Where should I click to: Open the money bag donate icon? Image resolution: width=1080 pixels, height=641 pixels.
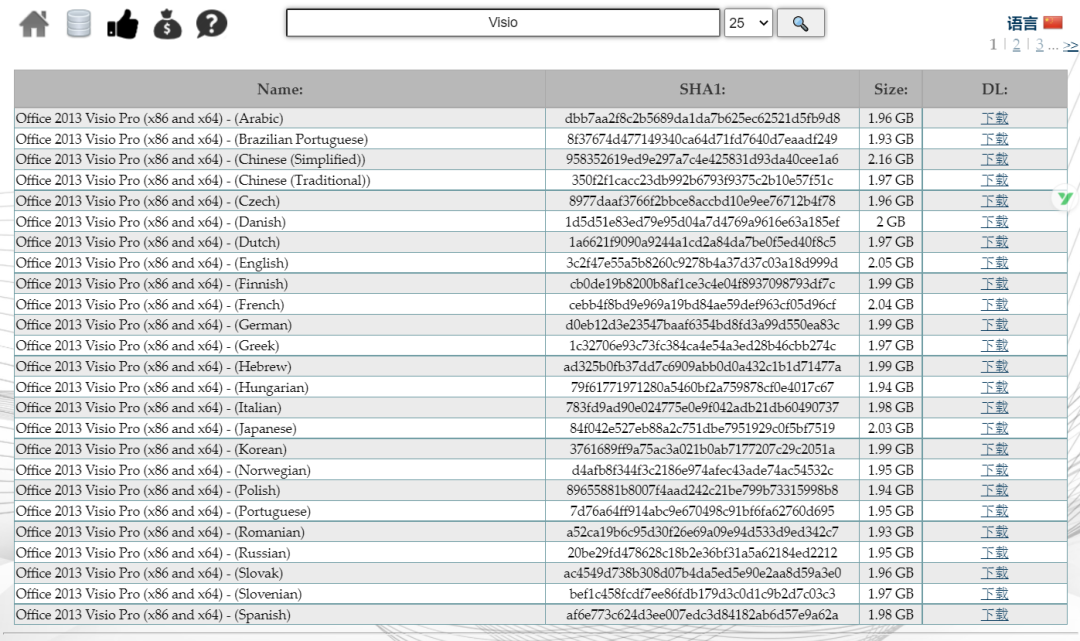(x=167, y=24)
